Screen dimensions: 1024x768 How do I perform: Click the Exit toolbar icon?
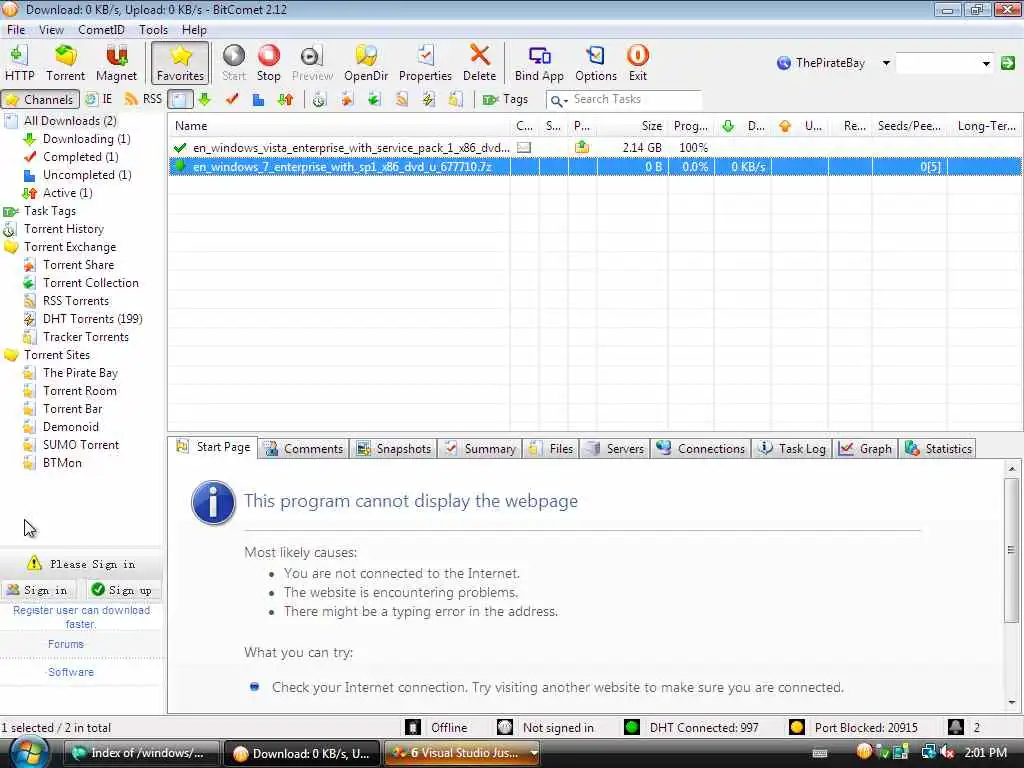point(637,63)
